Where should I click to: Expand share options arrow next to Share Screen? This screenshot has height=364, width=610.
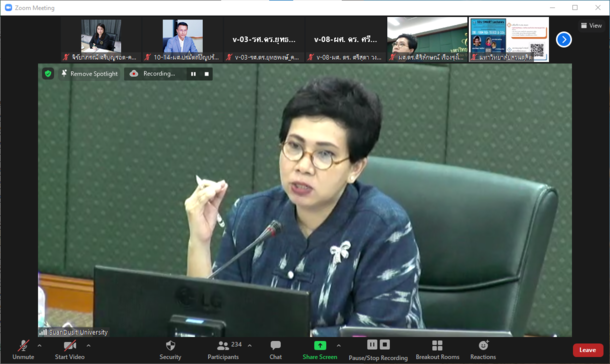(338, 345)
